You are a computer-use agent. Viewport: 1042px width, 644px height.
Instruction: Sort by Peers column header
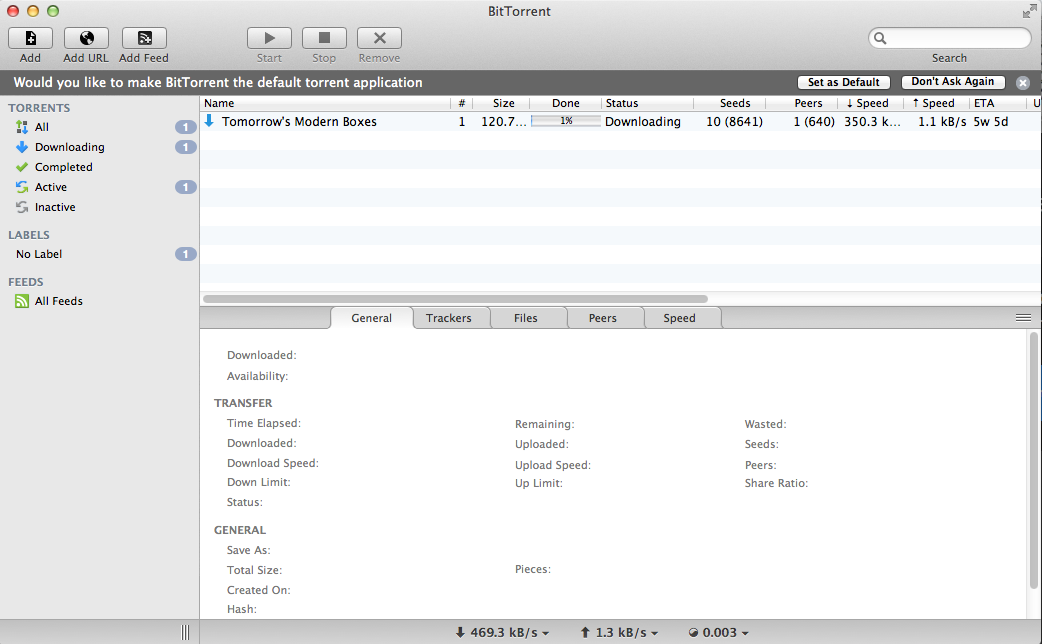coord(802,103)
